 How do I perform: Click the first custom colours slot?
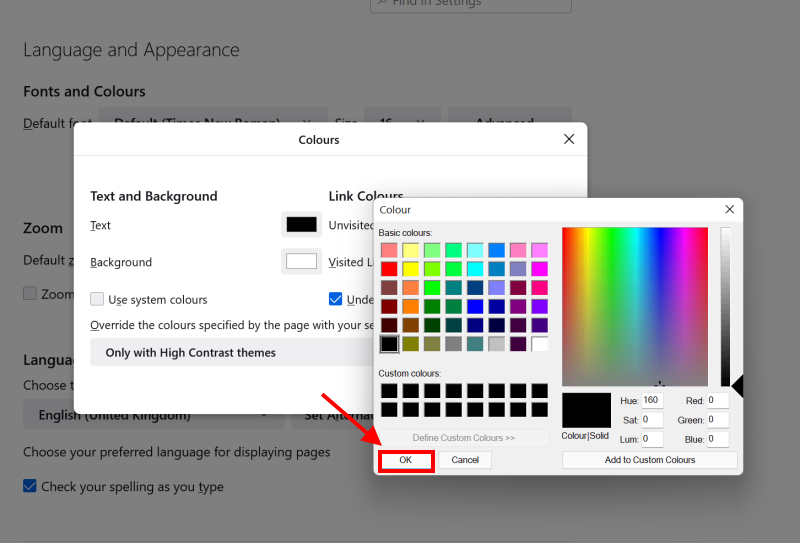pos(389,391)
